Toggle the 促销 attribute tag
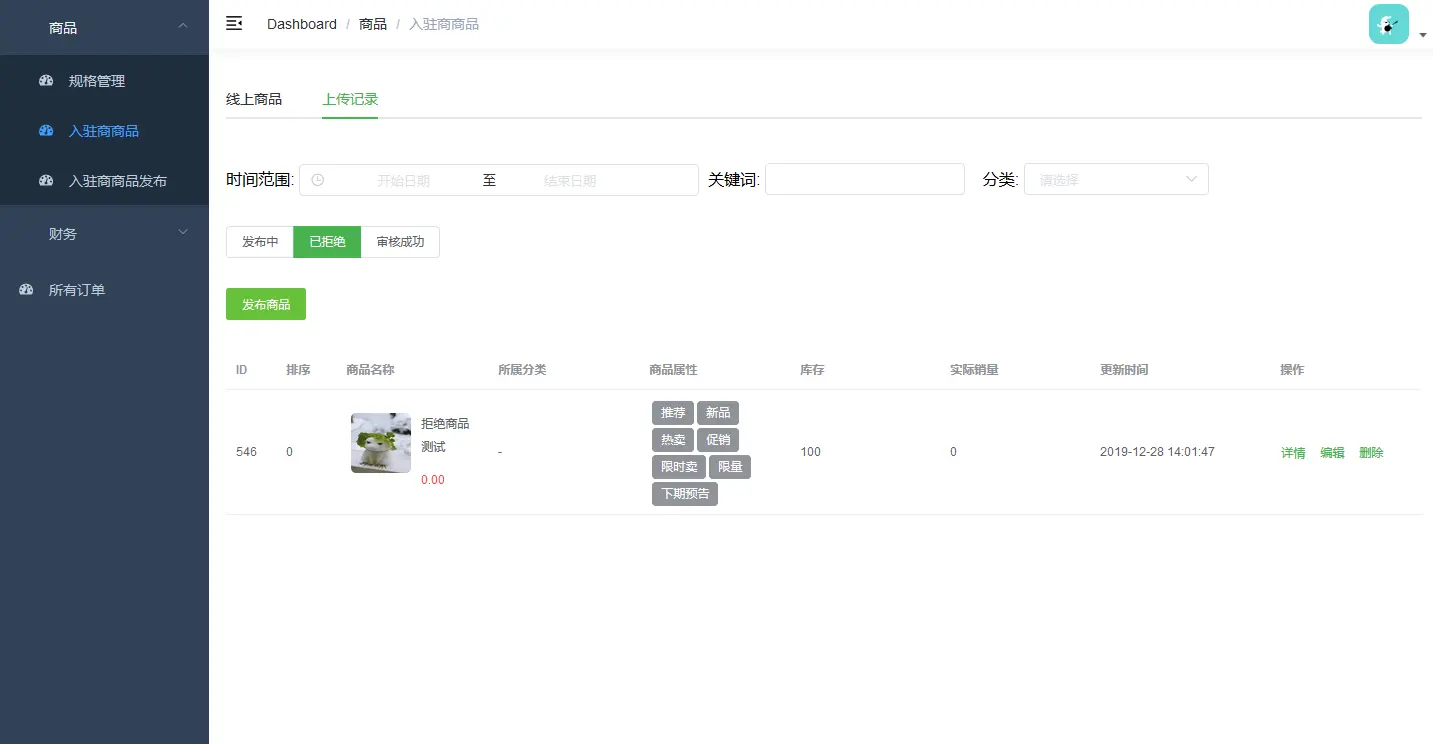The width and height of the screenshot is (1433, 744). pyautogui.click(x=718, y=440)
